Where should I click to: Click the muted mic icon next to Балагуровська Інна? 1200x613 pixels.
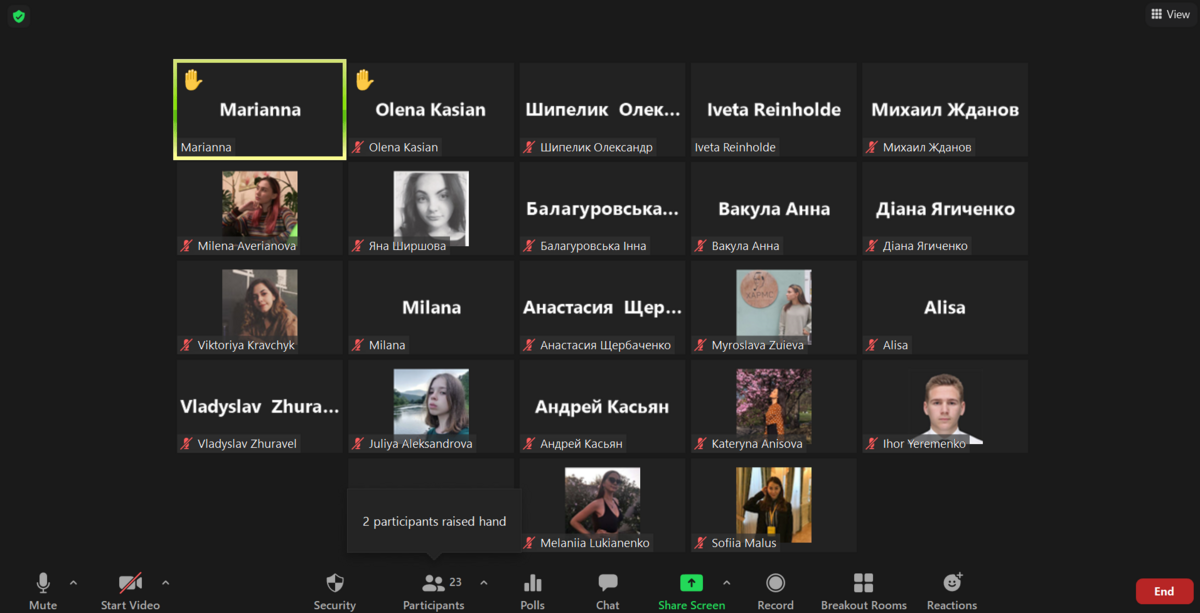click(x=530, y=246)
